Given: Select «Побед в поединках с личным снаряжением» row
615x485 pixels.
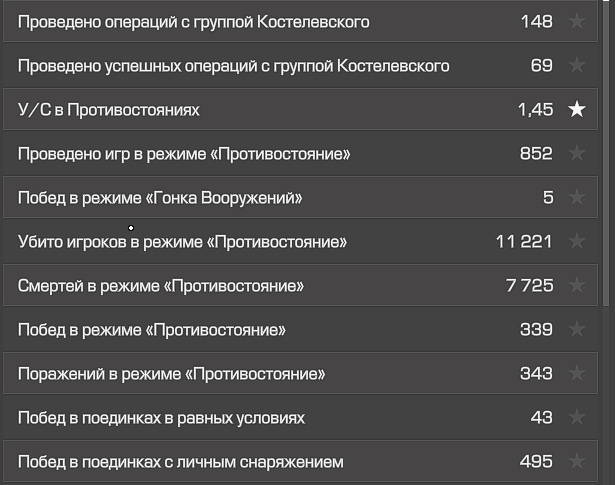Looking at the screenshot, I should (x=300, y=461).
